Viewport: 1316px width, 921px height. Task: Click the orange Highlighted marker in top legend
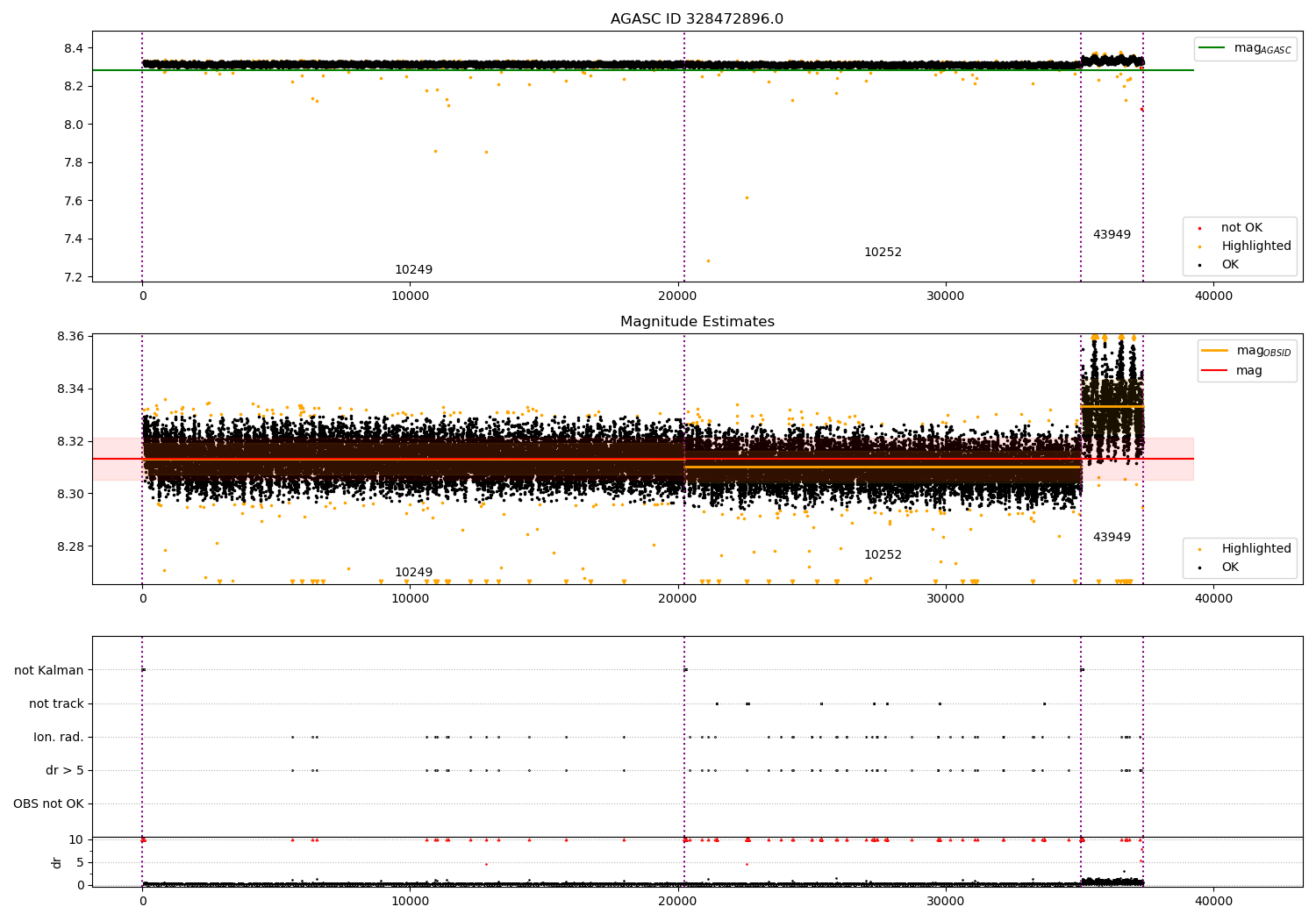pyautogui.click(x=1199, y=246)
